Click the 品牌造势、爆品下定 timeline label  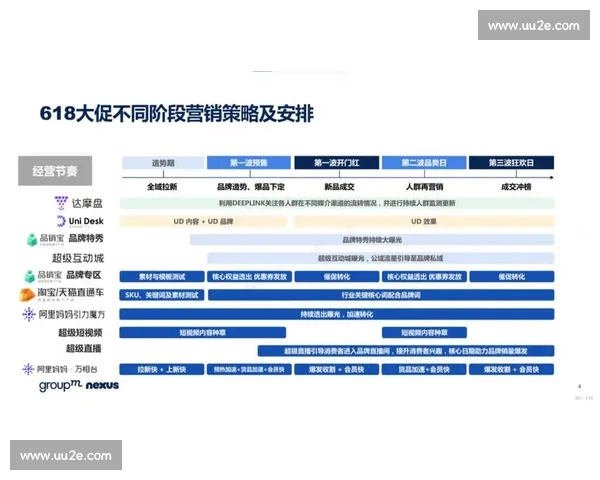(x=251, y=187)
